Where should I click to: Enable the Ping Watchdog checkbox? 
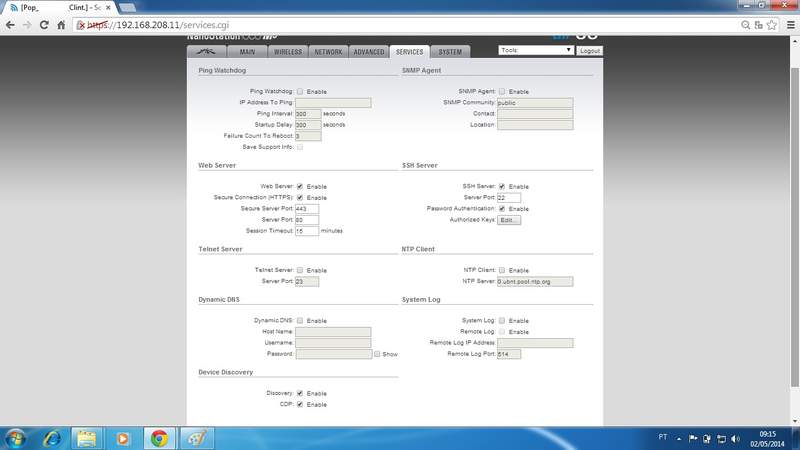(300, 91)
